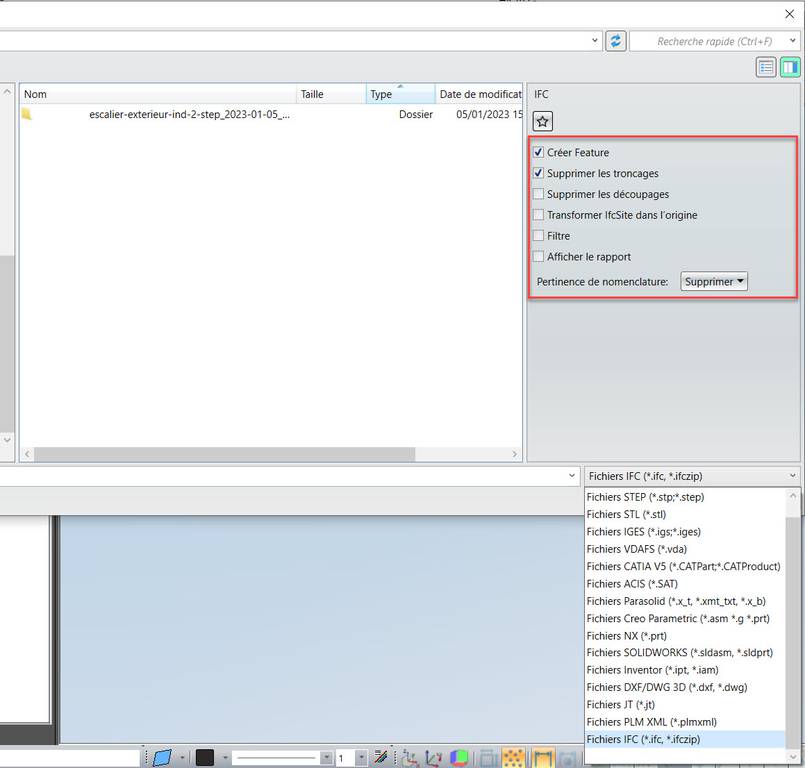Screen dimensions: 805x768
Task: Select Fichiers JT (*.jt)
Action: (685, 704)
